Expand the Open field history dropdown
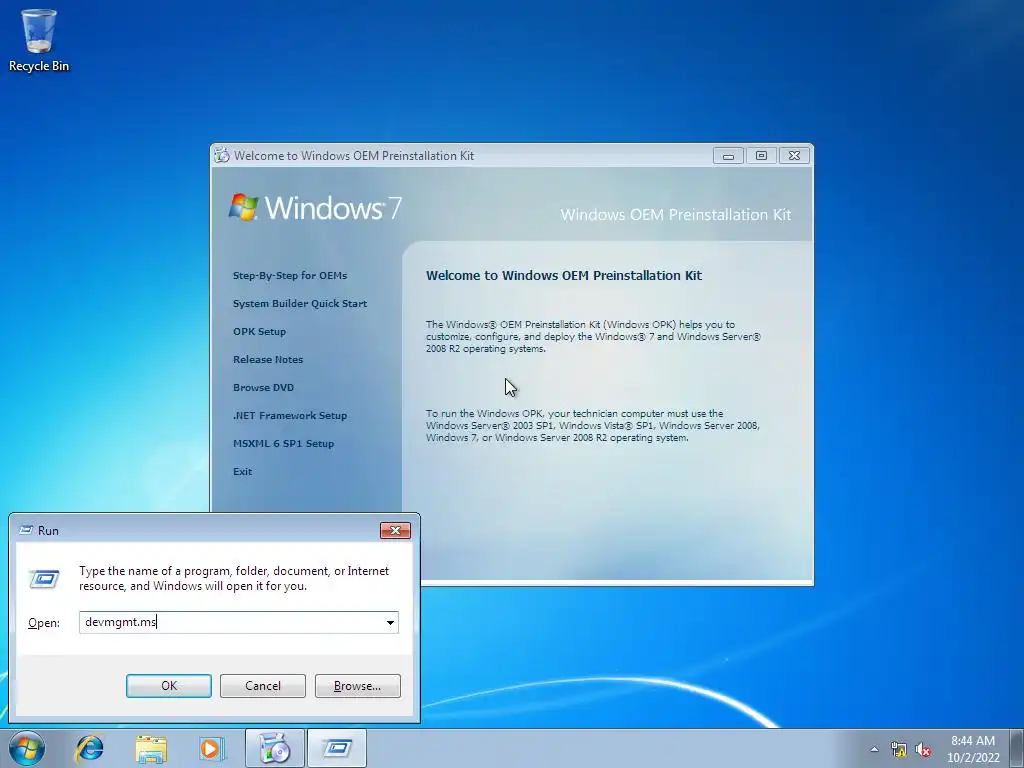The height and width of the screenshot is (768, 1024). pos(390,622)
